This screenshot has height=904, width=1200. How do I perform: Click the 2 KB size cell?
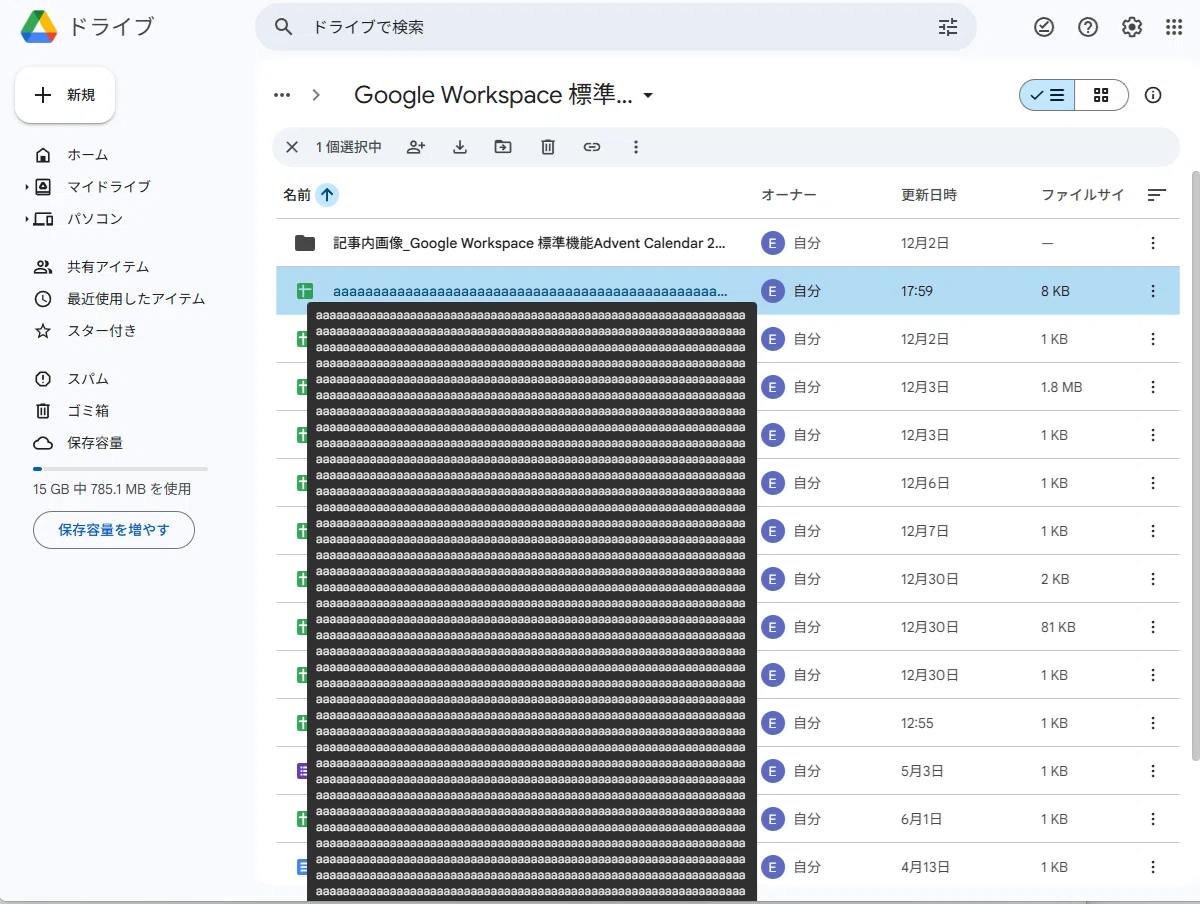pos(1055,579)
